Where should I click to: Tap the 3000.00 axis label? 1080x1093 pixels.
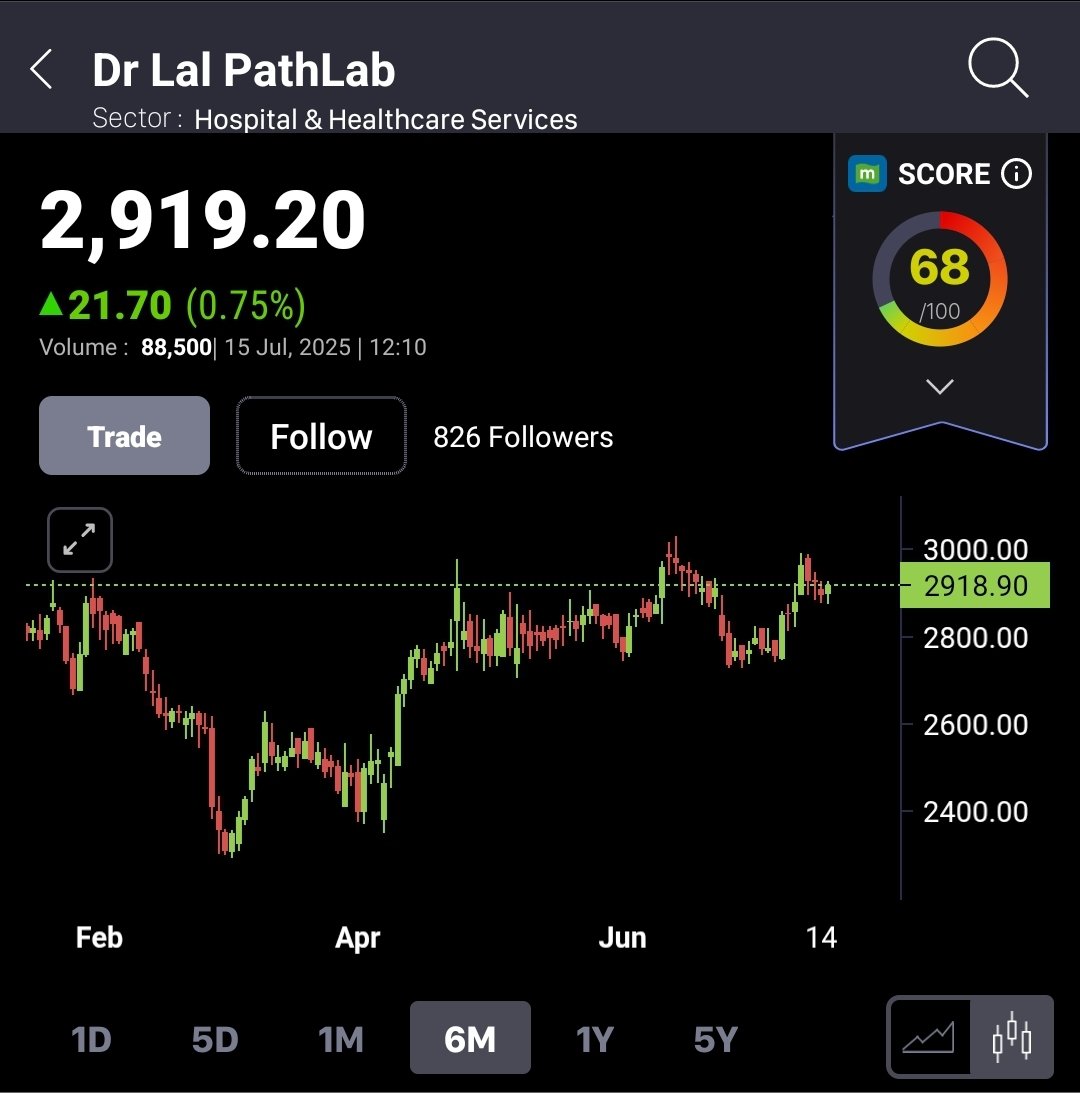coord(975,549)
